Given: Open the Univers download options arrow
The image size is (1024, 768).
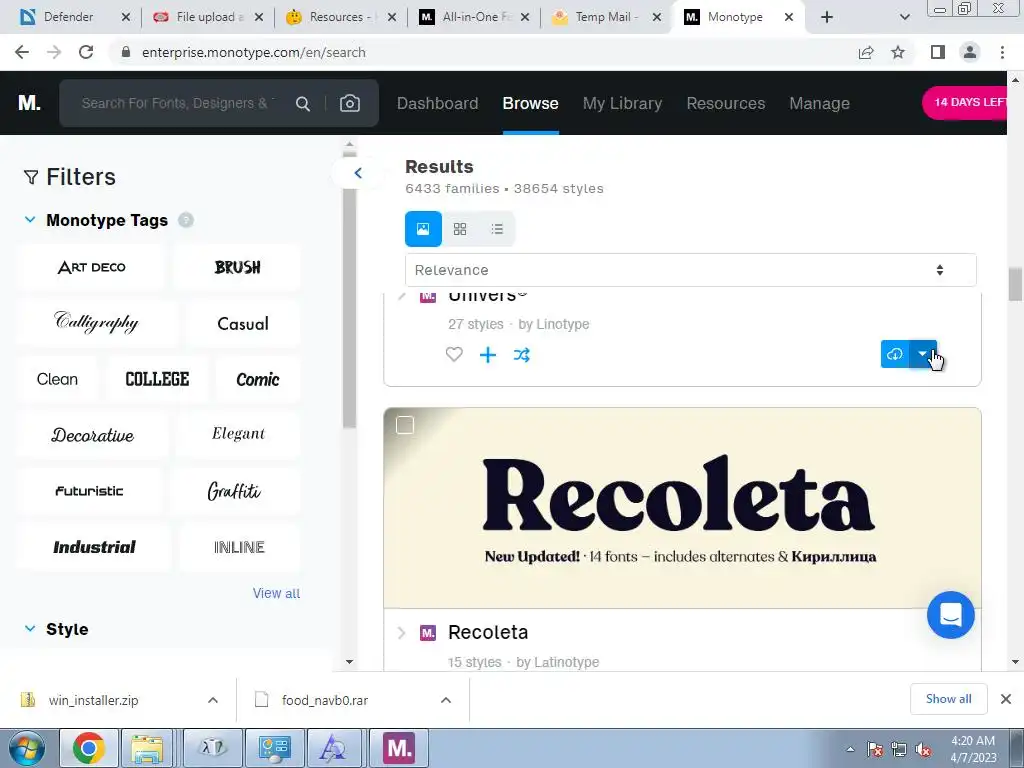Looking at the screenshot, I should (x=923, y=354).
